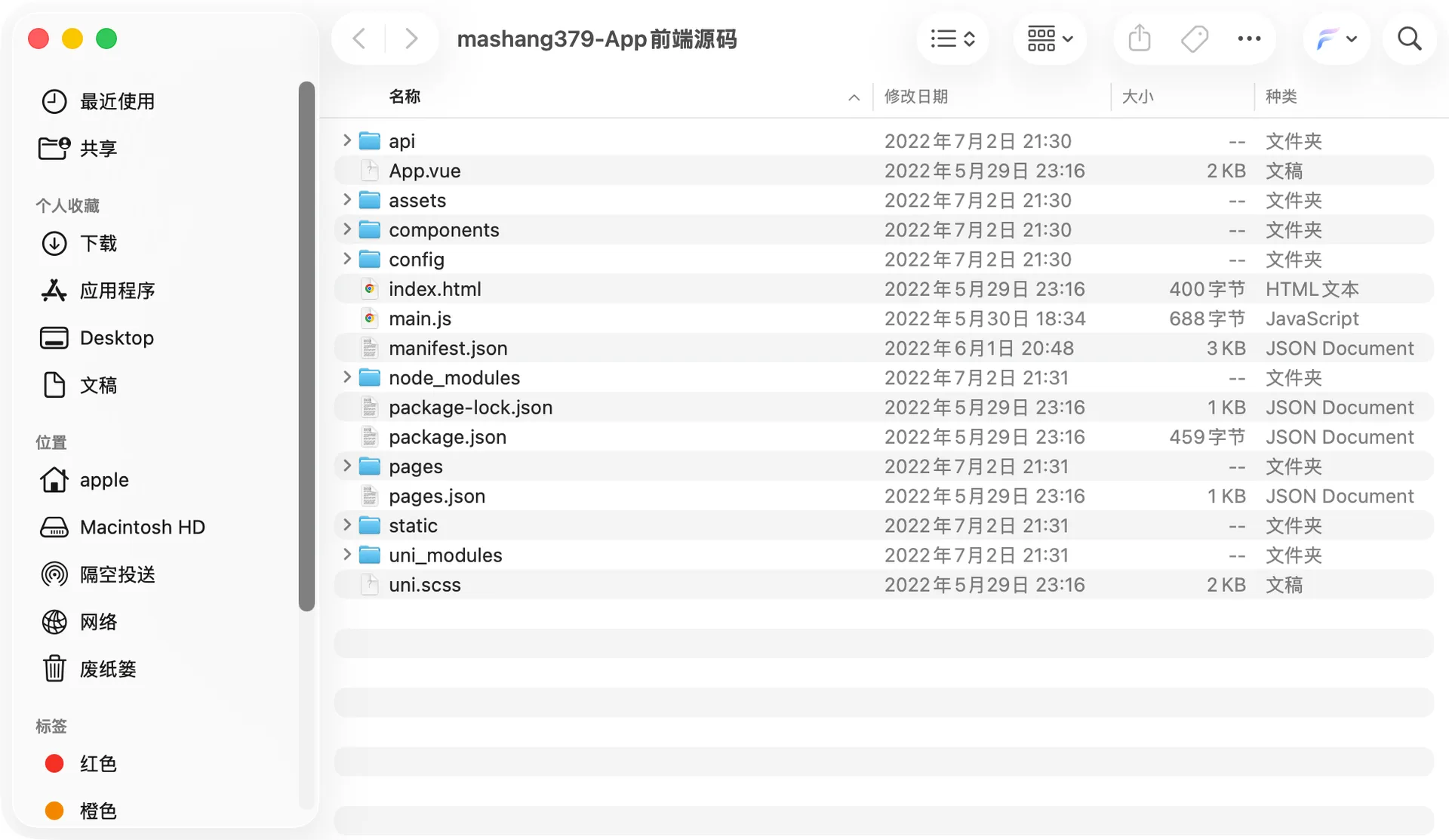Screen dimensions: 1449x840
Task: Expand the uni_modules folder
Action: click(346, 555)
